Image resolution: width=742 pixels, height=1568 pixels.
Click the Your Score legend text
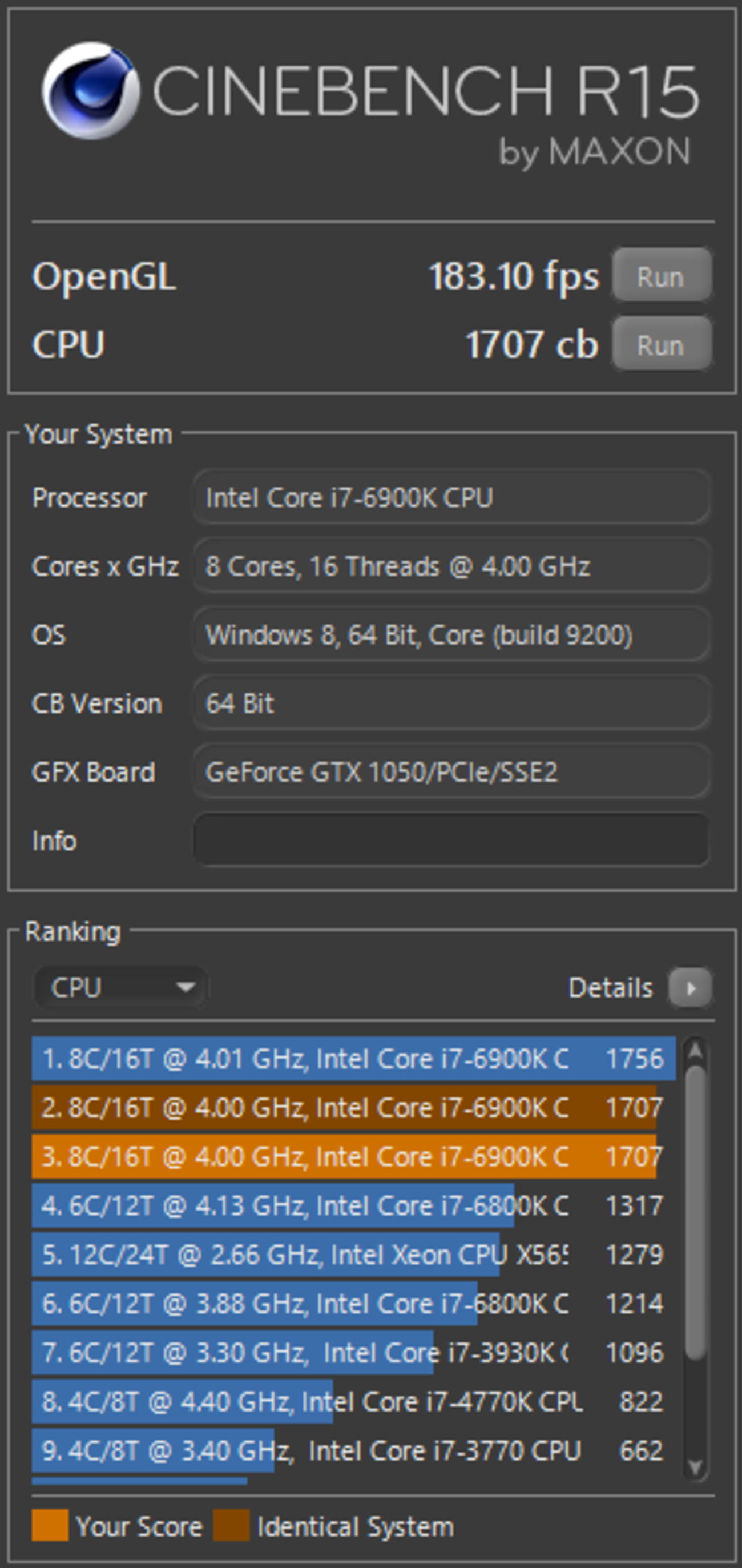click(x=139, y=1527)
